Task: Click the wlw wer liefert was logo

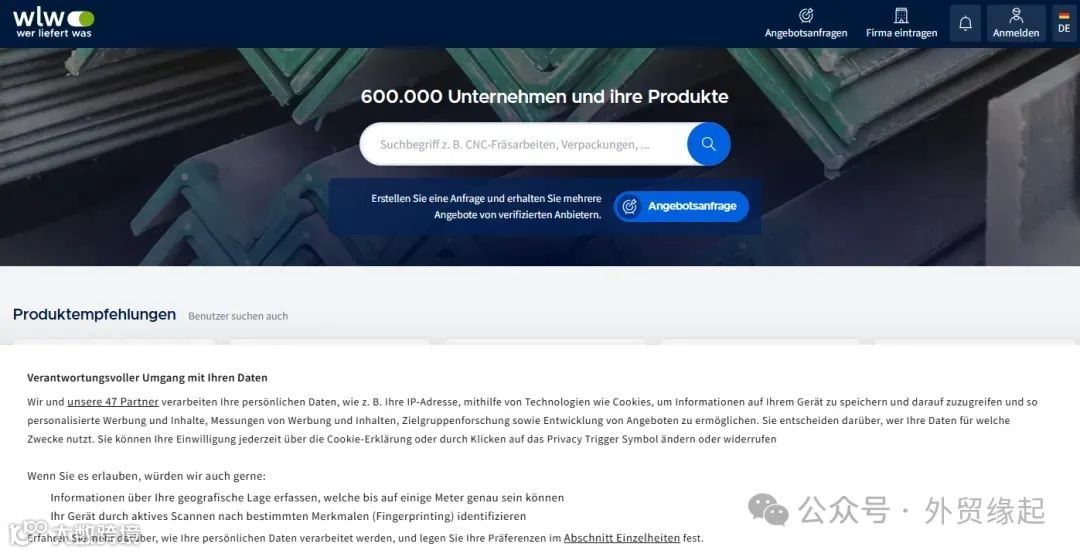Action: pyautogui.click(x=54, y=23)
